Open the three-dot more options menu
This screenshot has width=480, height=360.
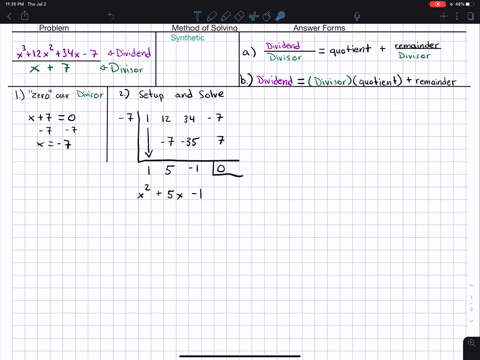point(457,16)
